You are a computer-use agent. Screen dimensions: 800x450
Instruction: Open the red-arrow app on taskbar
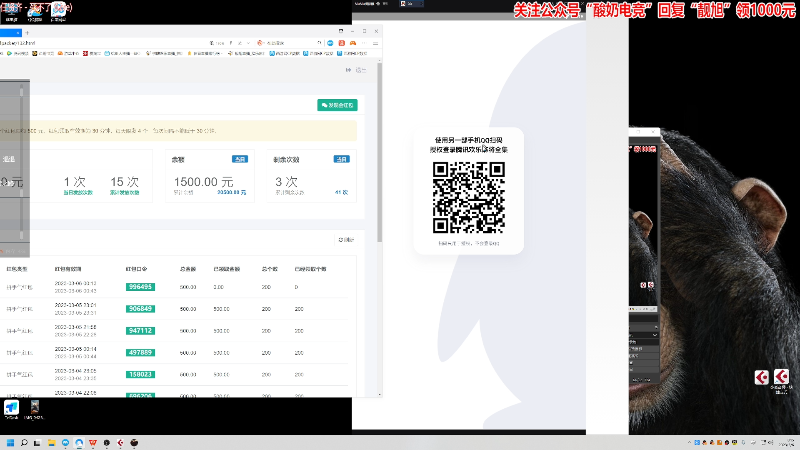(120, 443)
